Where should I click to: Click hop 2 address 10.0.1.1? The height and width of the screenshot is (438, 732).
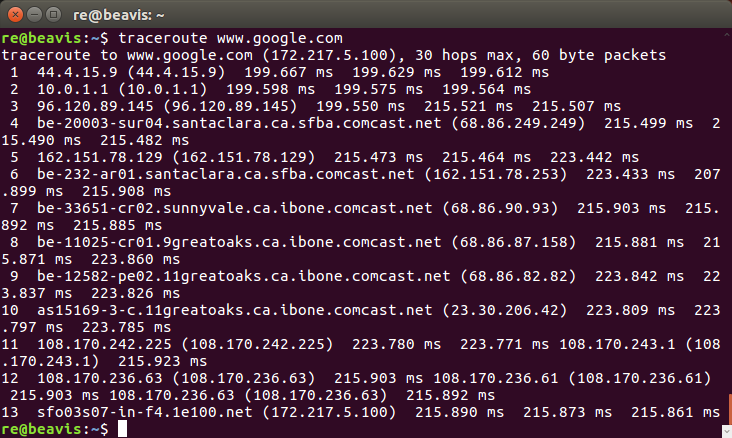pyautogui.click(x=73, y=89)
